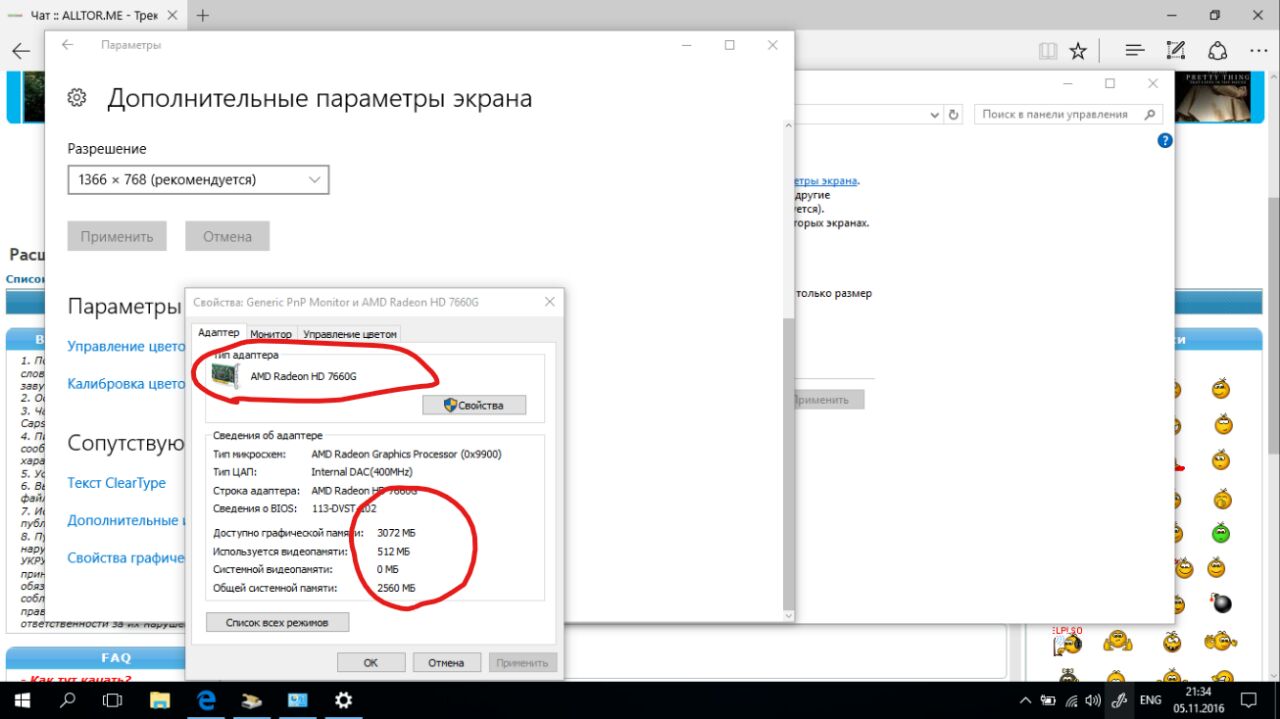
Task: Click the Отмена button under resolution
Action: coord(227,237)
